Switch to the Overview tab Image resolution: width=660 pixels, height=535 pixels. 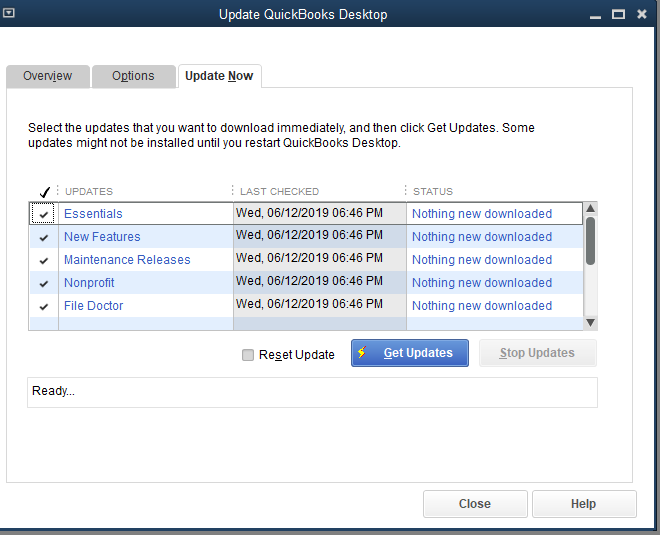click(x=48, y=76)
